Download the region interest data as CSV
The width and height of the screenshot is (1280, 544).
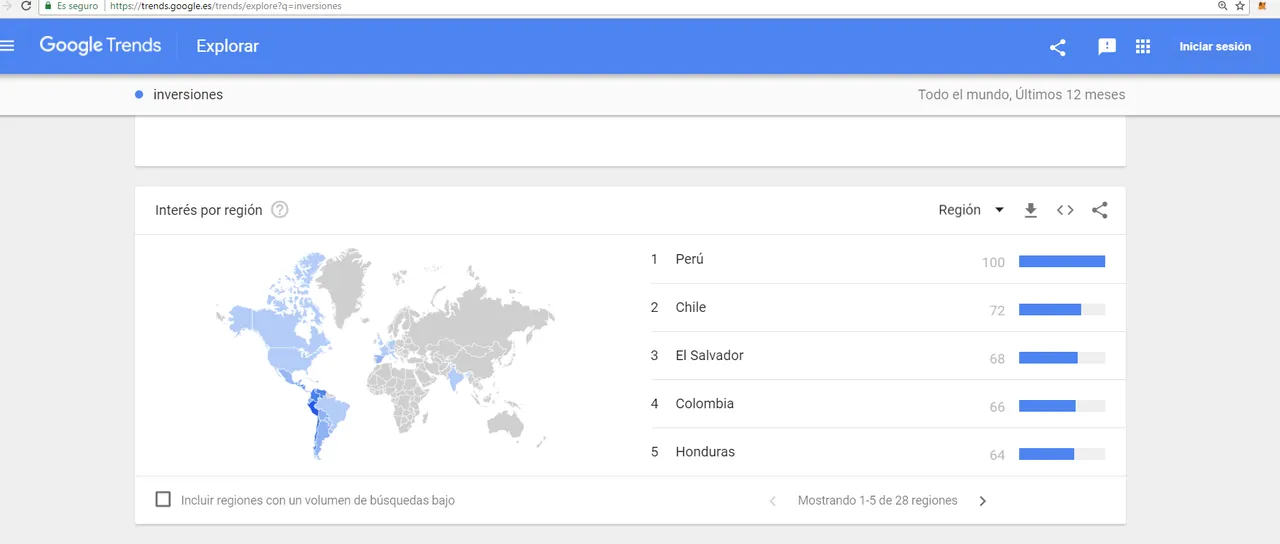1031,210
